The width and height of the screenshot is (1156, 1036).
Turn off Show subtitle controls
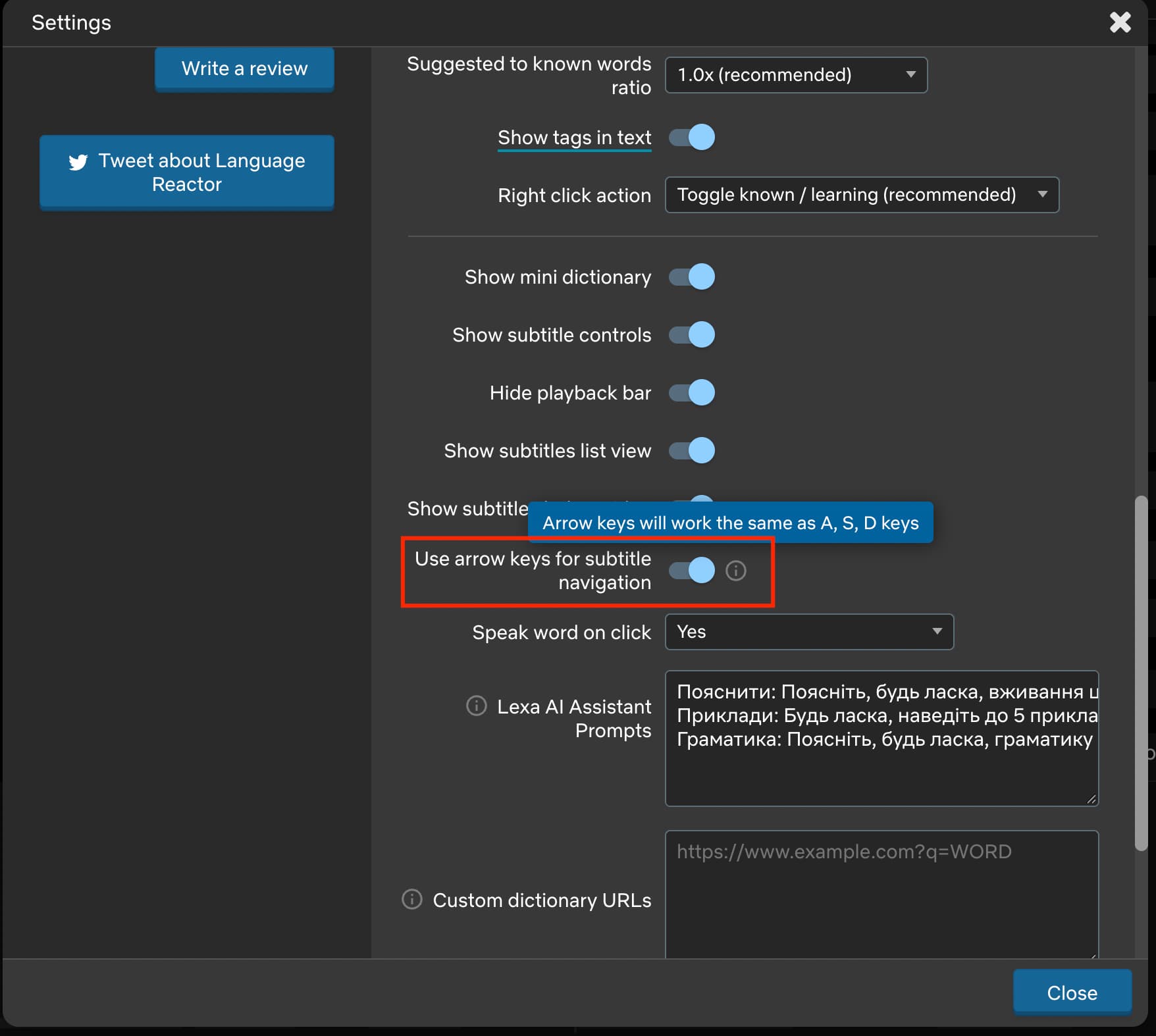[x=692, y=334]
